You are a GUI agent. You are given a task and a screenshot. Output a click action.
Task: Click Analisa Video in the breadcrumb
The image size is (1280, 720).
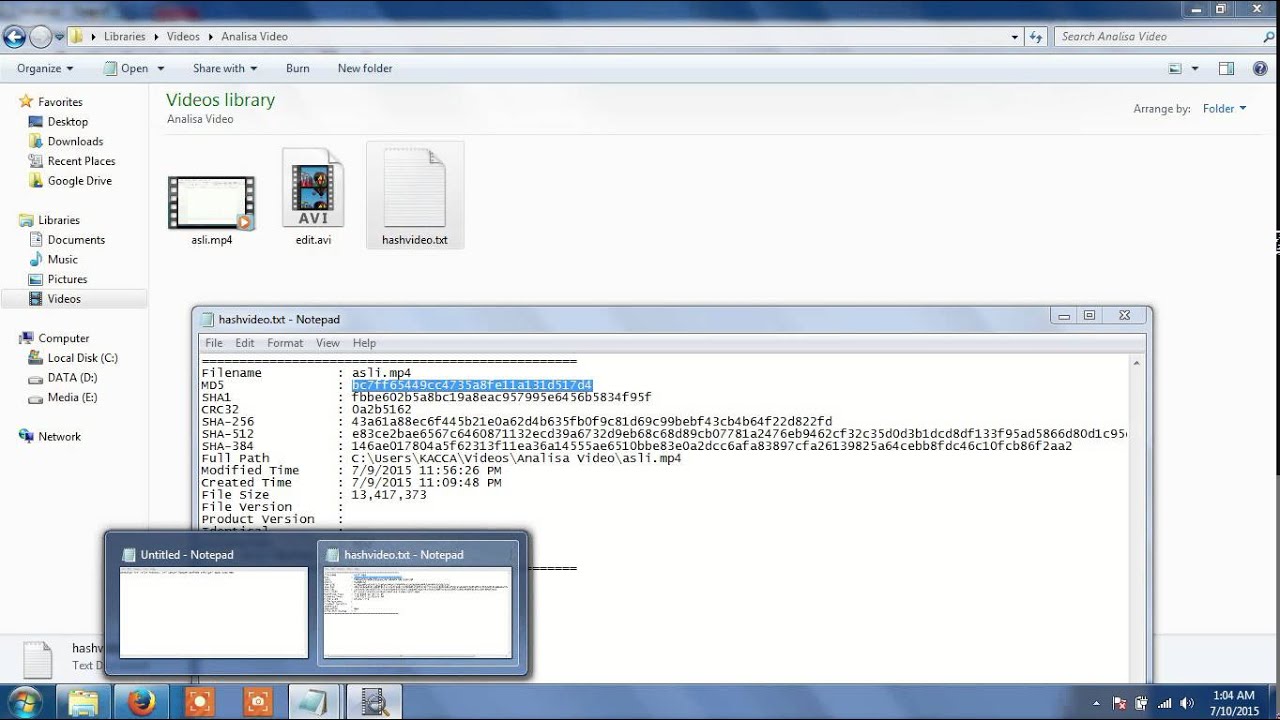pos(254,37)
